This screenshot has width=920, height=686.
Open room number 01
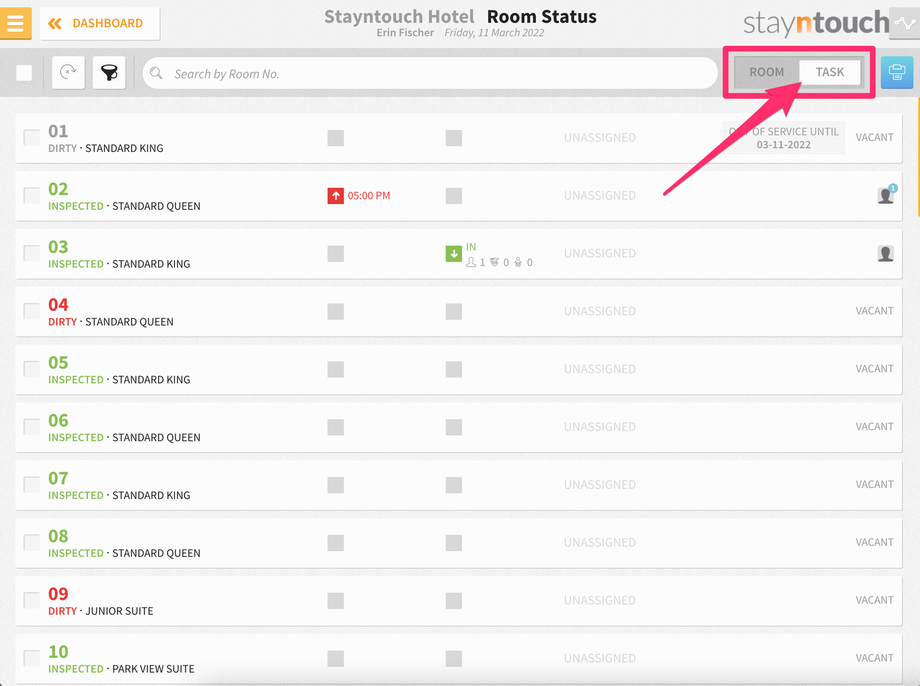click(58, 131)
